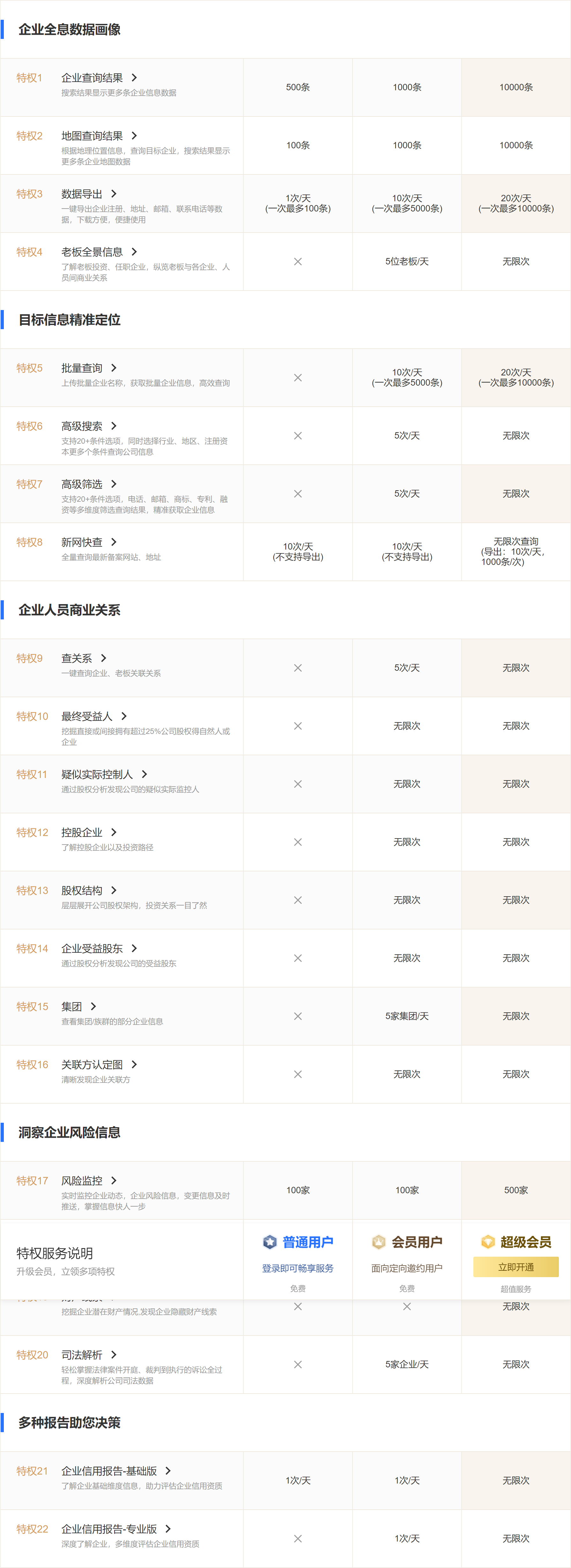
Task: Click 5家集团/天 cell value
Action: coord(407,1017)
